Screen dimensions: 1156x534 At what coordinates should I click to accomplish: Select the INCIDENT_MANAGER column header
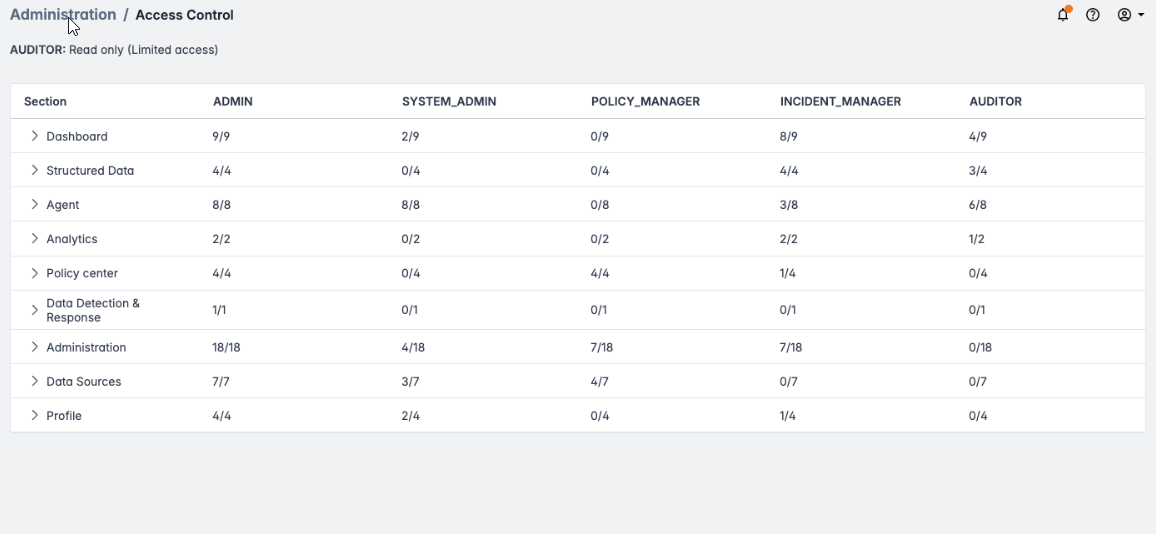coord(840,101)
